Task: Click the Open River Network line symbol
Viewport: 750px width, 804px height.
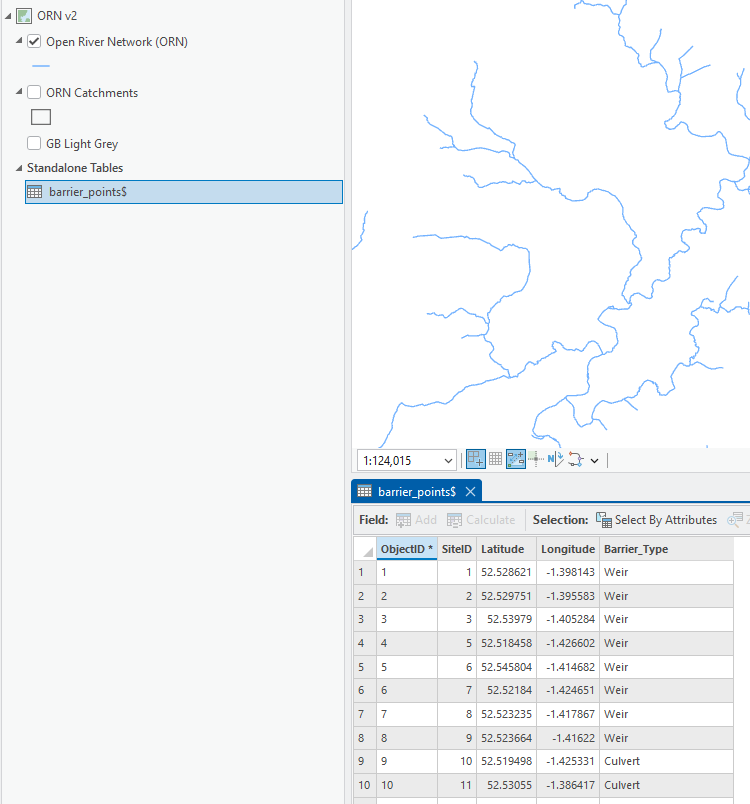Action: (41, 66)
